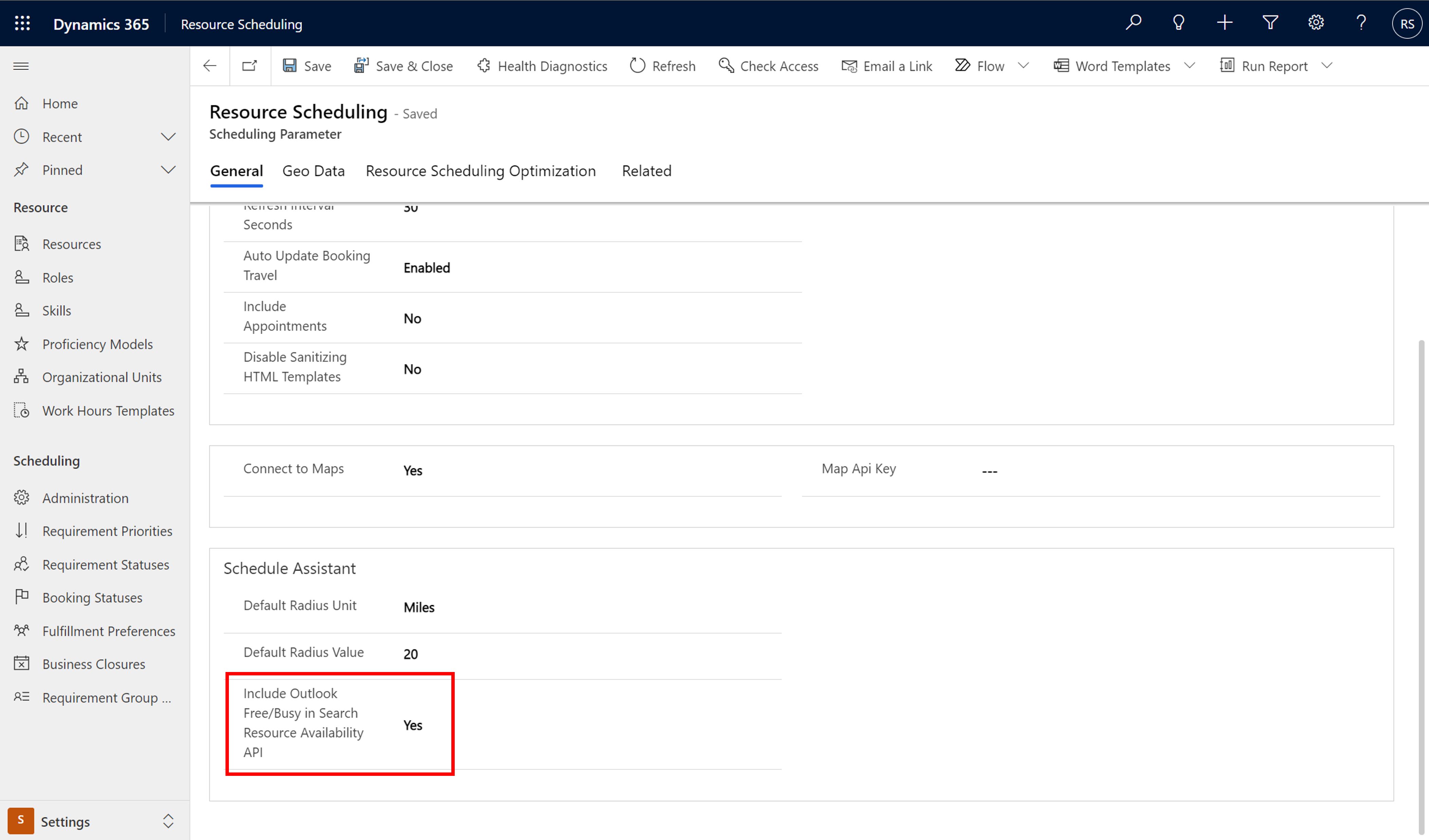
Task: Click the Email a Link icon
Action: tap(848, 66)
